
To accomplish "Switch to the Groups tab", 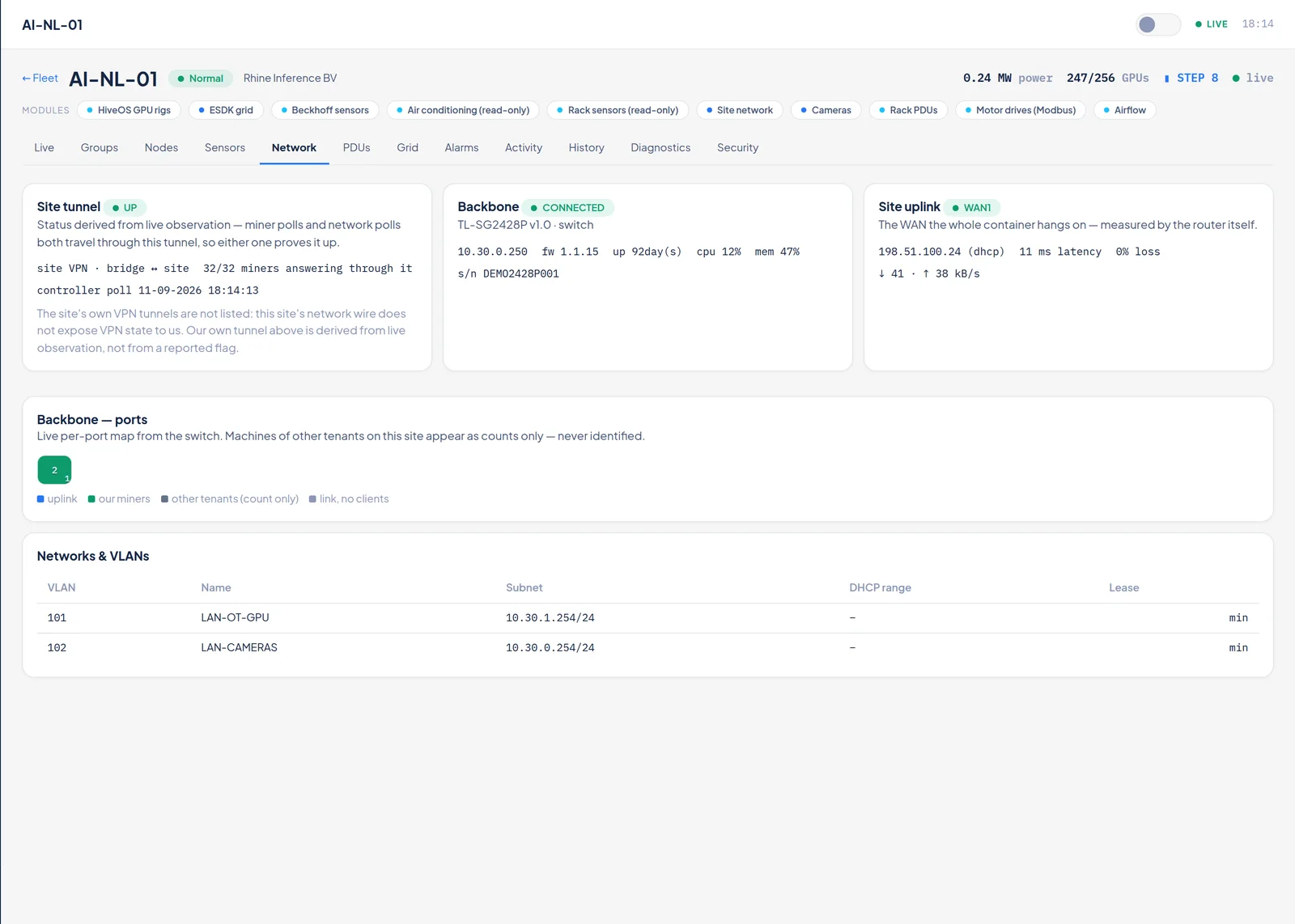I will coord(100,147).
